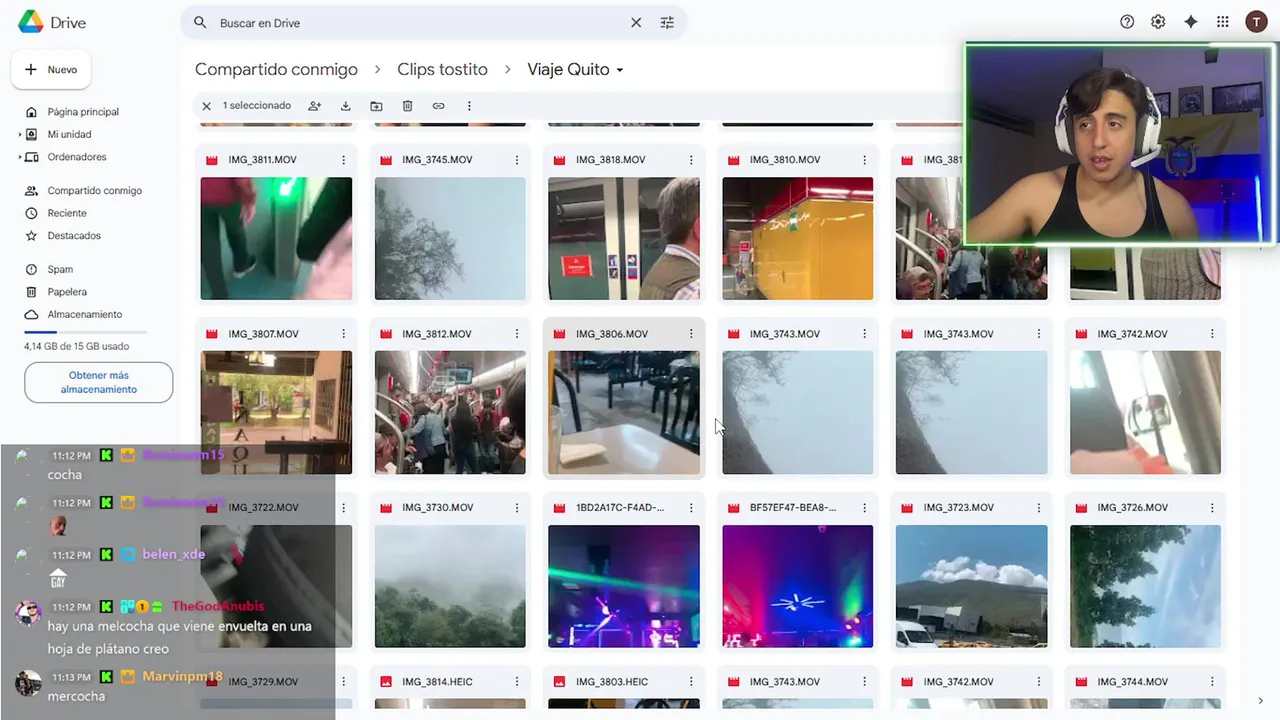The height and width of the screenshot is (720, 1280).
Task: Select the IMG_3745.MOV thumbnail
Action: click(450, 239)
